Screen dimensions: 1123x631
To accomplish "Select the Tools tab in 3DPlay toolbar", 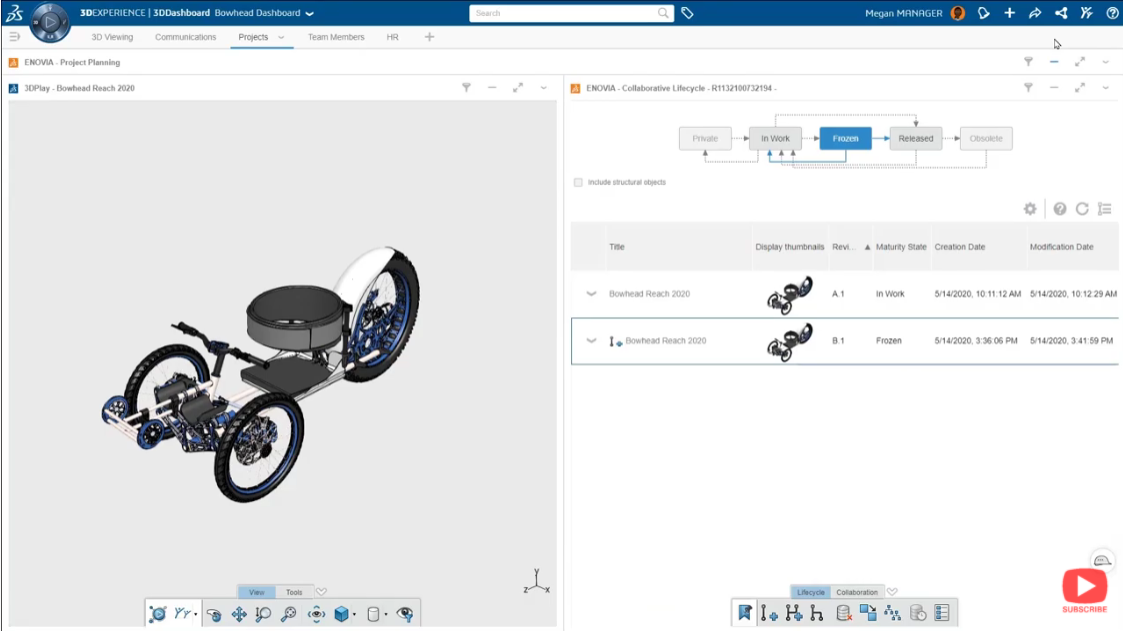I will [294, 592].
